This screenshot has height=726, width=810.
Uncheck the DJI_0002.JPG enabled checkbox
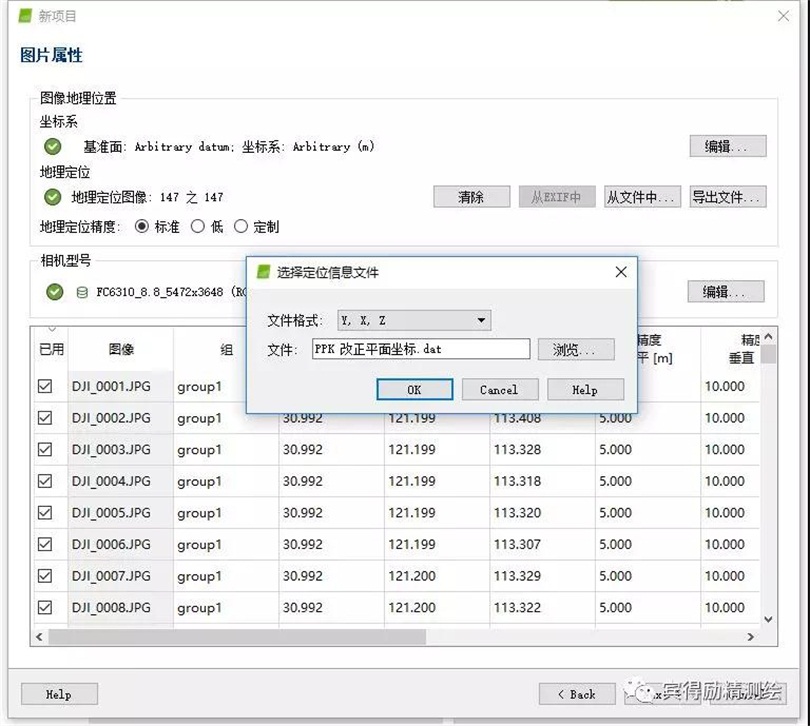45,418
